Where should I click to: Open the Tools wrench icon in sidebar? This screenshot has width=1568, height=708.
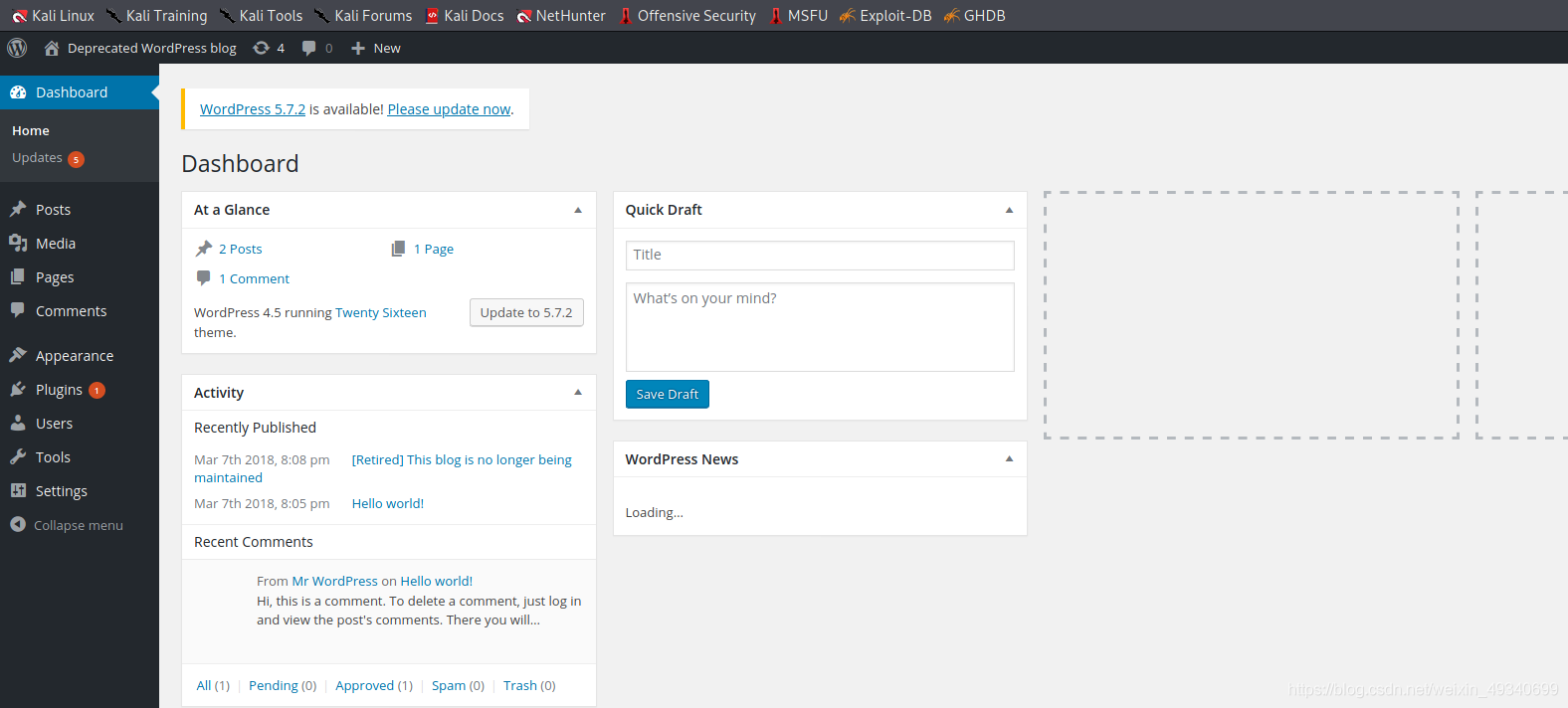pyautogui.click(x=18, y=456)
